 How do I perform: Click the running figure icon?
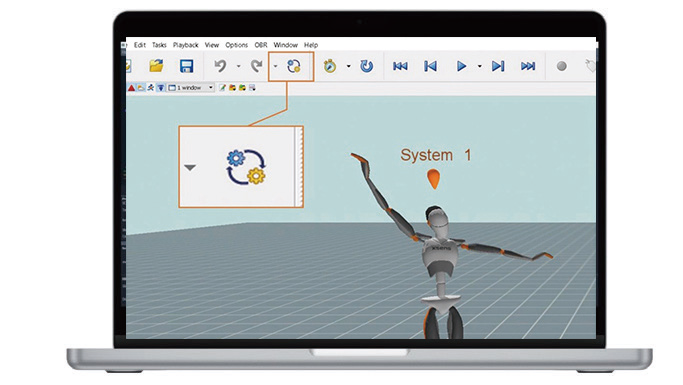tap(151, 88)
